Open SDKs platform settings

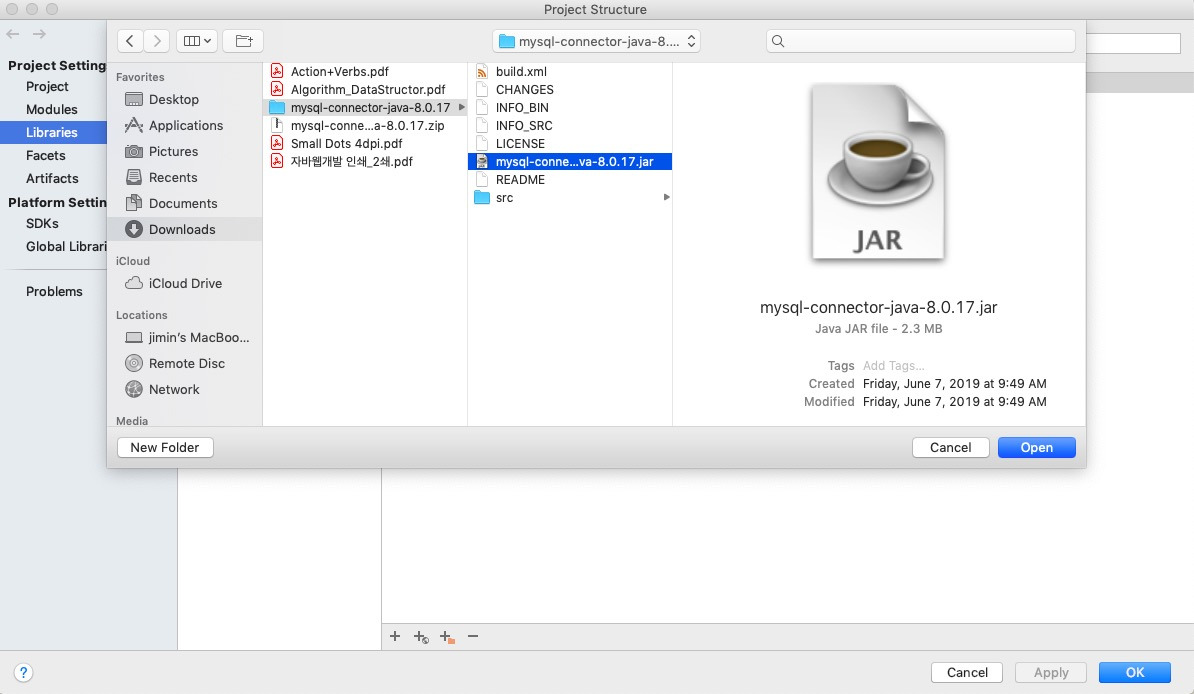(x=42, y=224)
